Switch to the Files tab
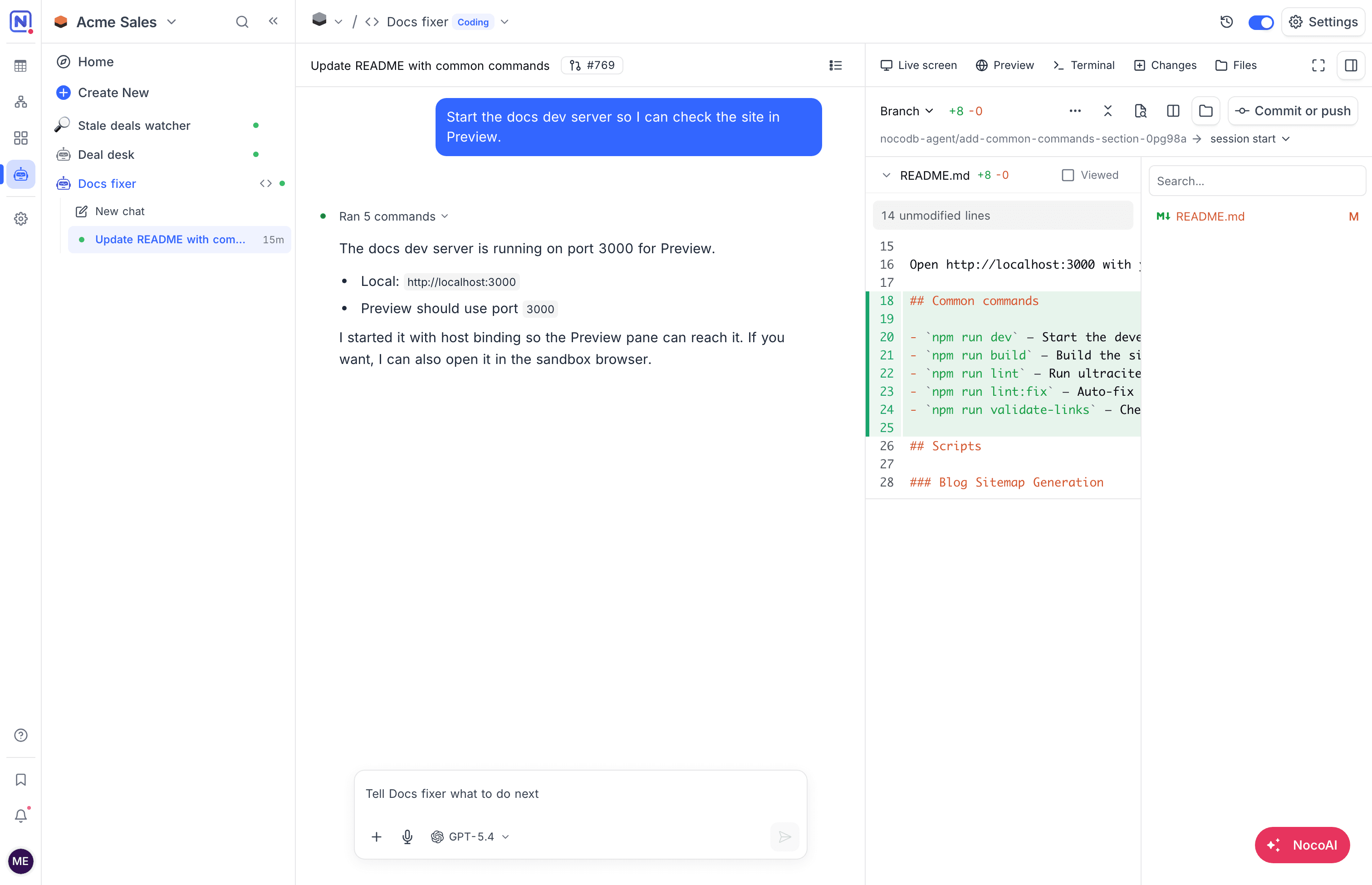Viewport: 1372px width, 885px height. point(1236,65)
